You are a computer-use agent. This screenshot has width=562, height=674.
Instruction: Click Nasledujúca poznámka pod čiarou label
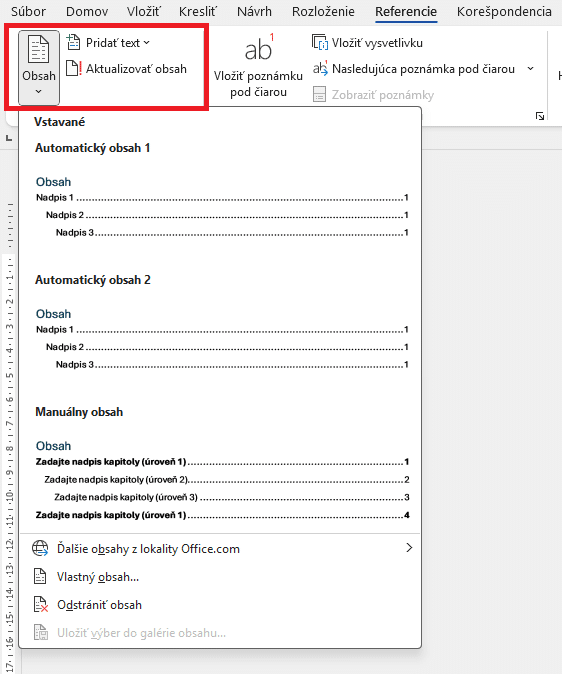point(423,69)
